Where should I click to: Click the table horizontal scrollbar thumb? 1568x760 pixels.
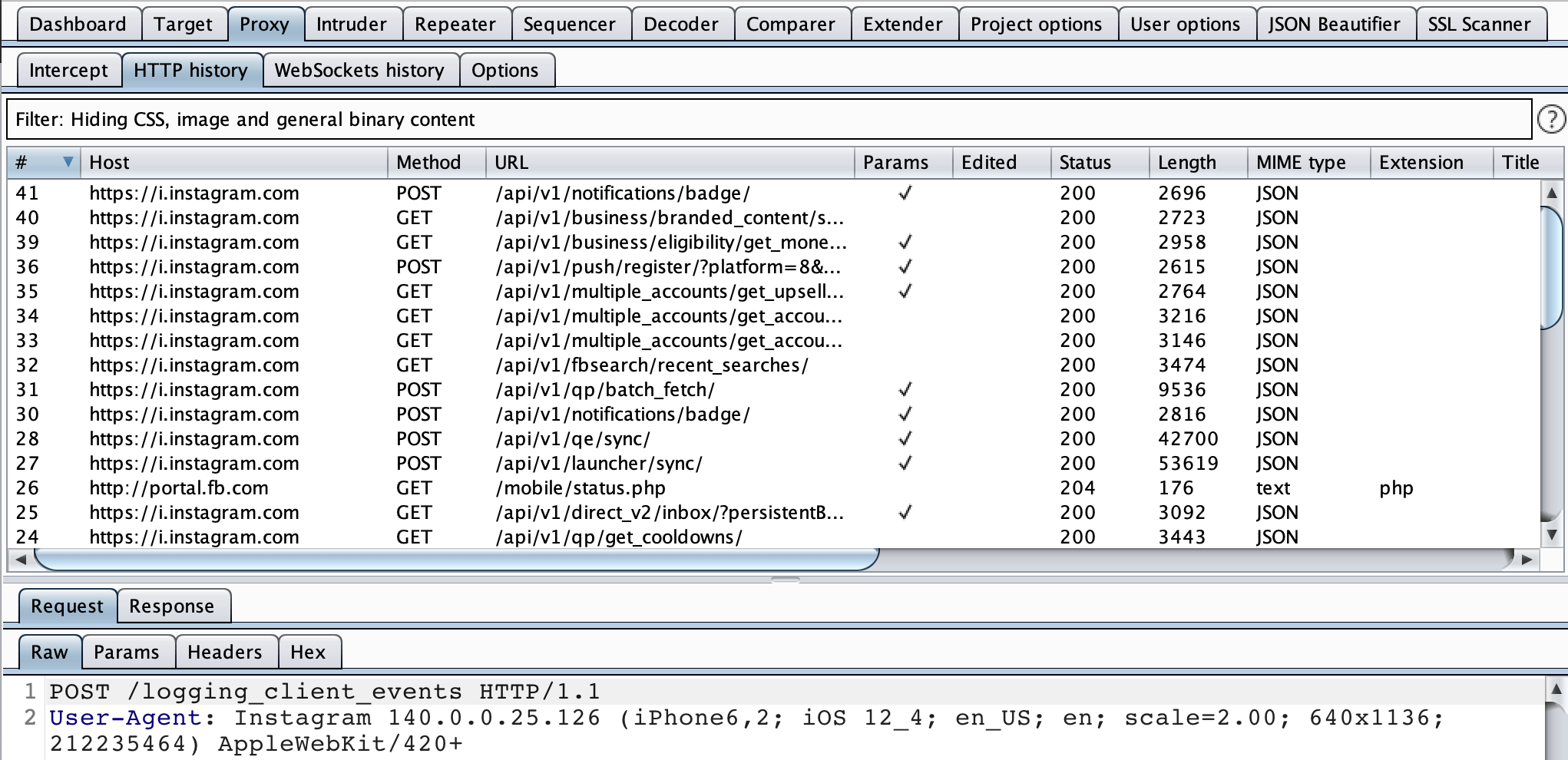pyautogui.click(x=457, y=560)
